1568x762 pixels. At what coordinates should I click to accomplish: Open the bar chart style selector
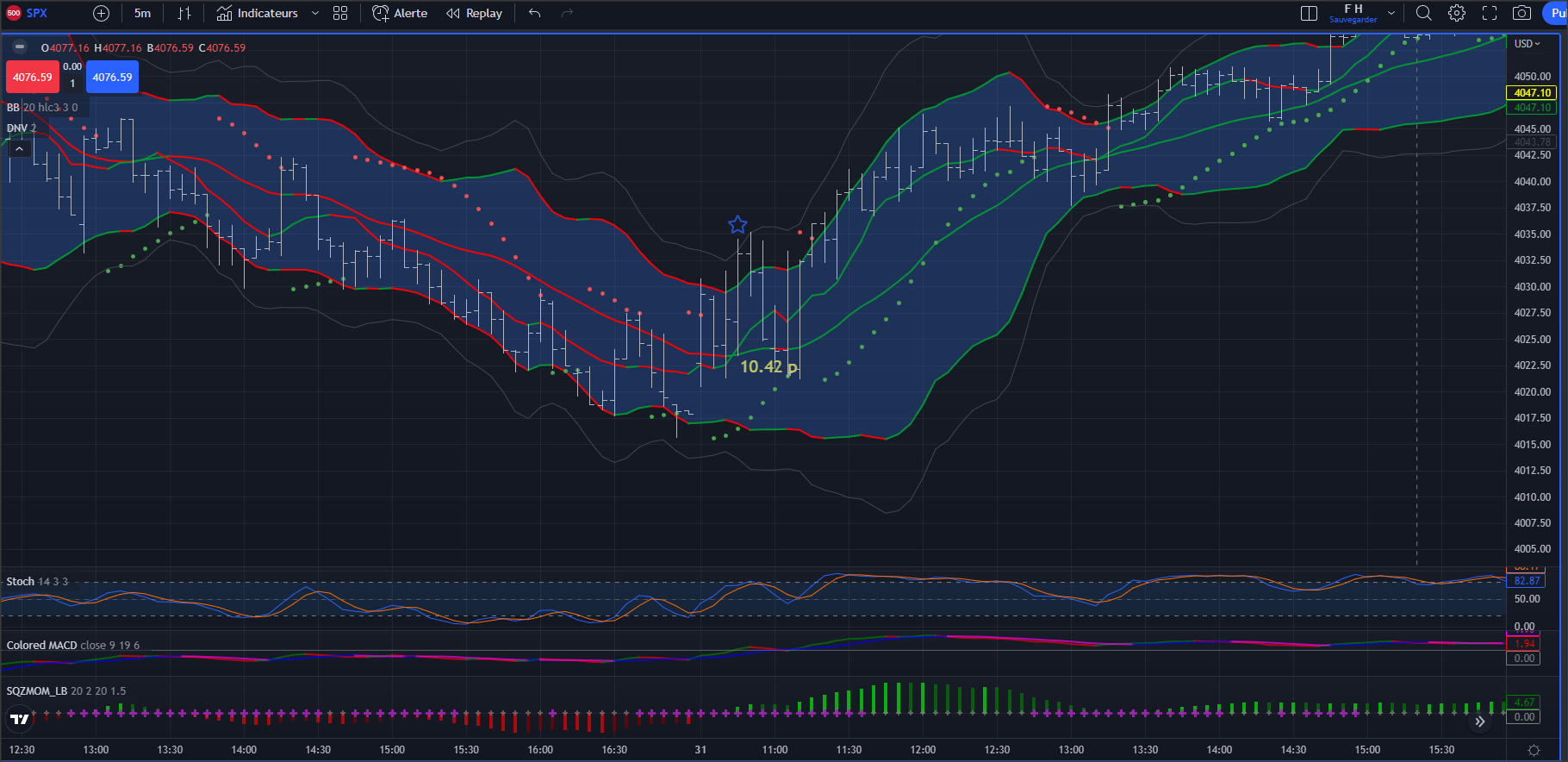coord(184,13)
